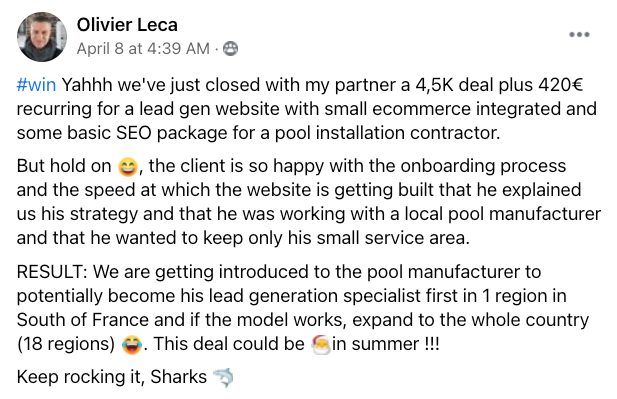
Task: Click the crying-laughing emoji after '(18 regions)'
Action: click(132, 345)
